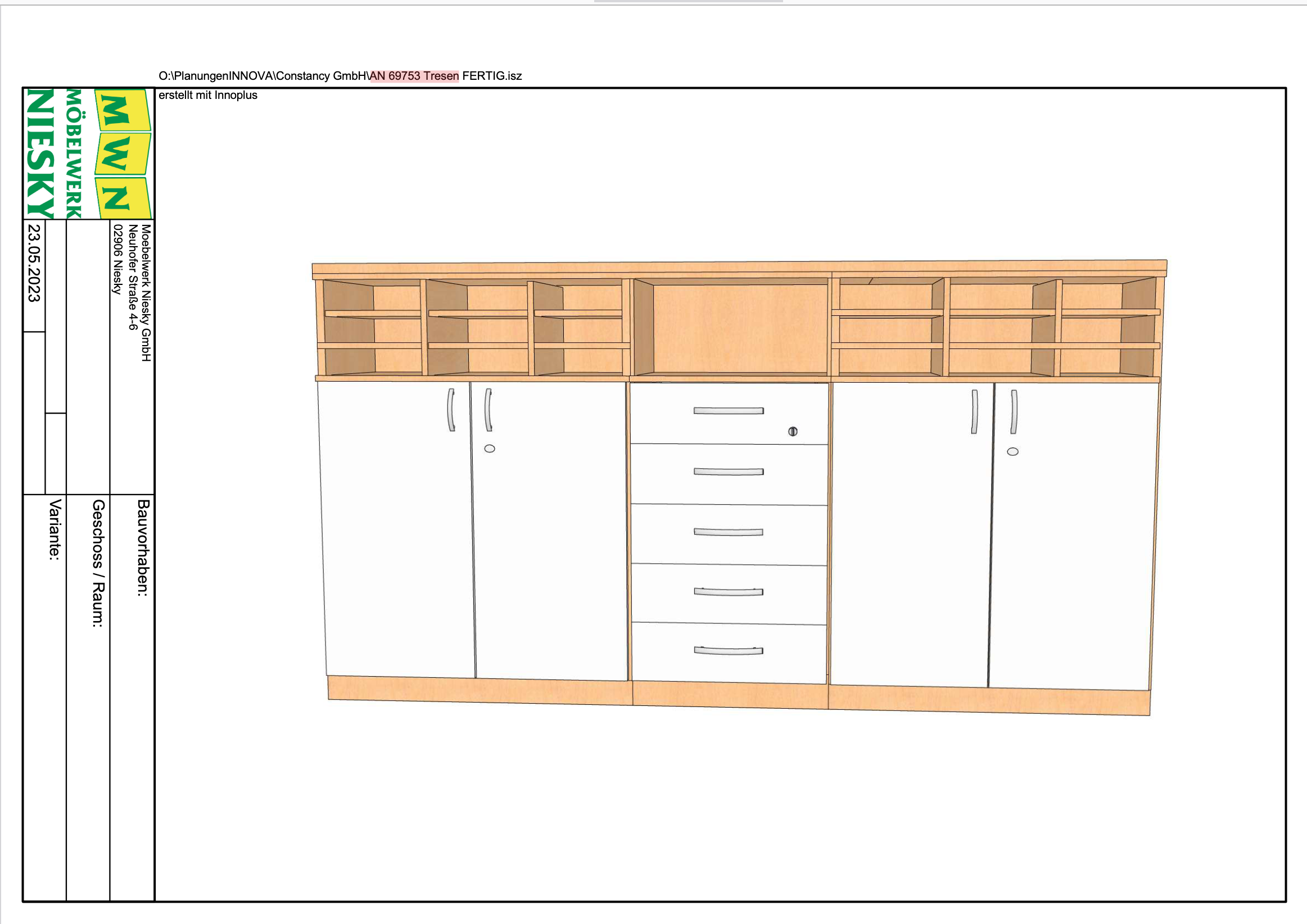Screen dimensions: 1307x924
Task: Click the "Moebelwerk Niesky GmbH" address line
Action: click(x=146, y=293)
